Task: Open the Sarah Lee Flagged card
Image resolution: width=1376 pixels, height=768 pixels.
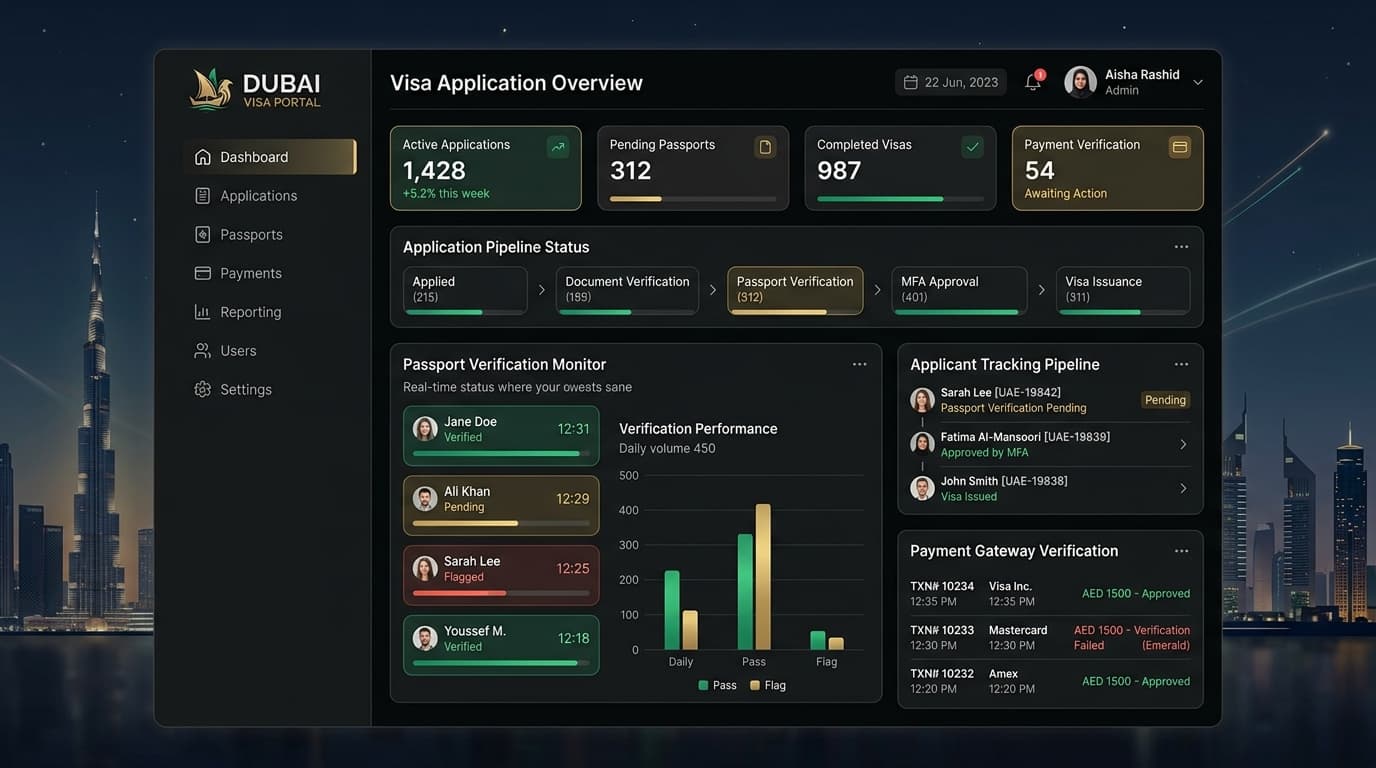Action: (501, 575)
